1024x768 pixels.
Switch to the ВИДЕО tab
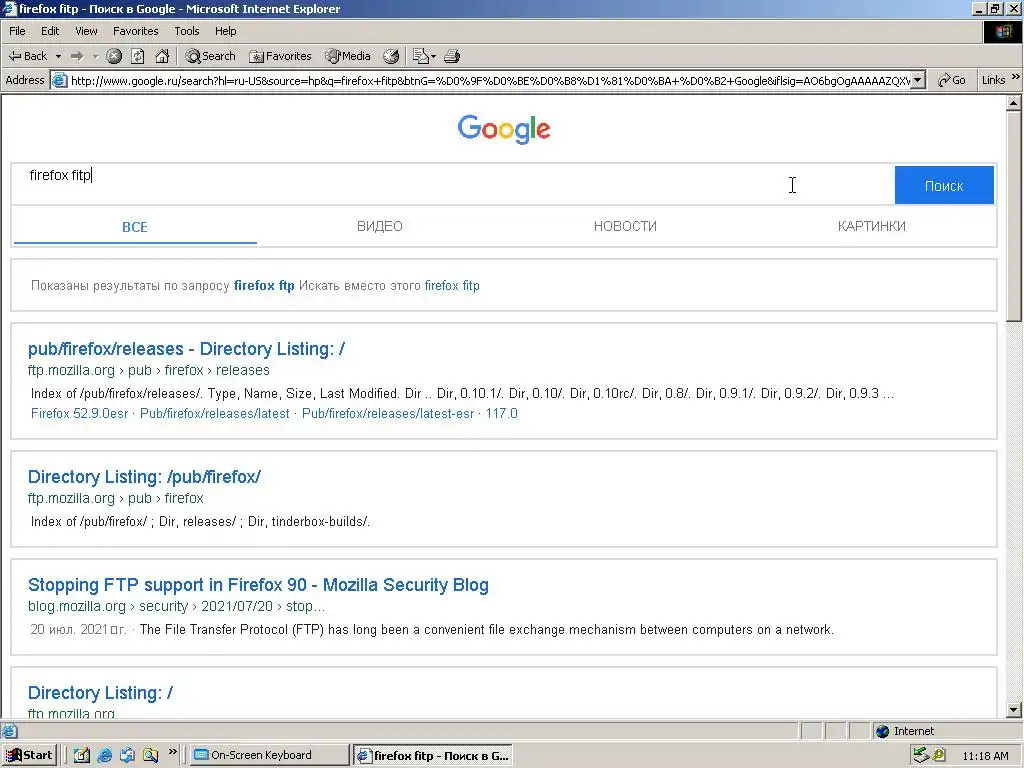[379, 226]
